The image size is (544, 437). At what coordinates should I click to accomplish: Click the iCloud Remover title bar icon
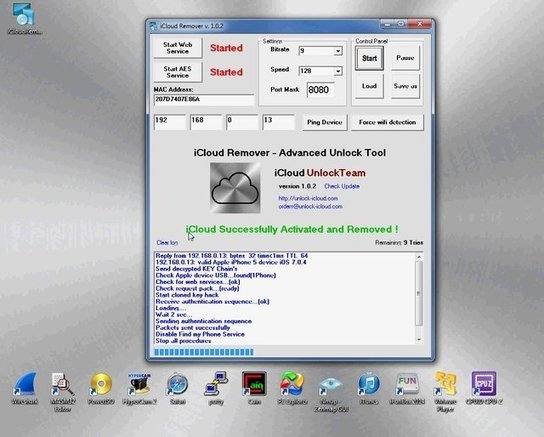(x=153, y=26)
